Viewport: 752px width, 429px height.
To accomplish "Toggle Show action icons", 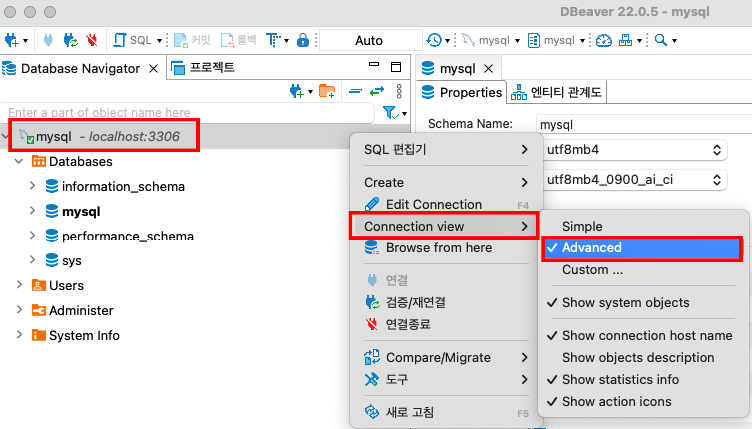I will click(x=643, y=402).
